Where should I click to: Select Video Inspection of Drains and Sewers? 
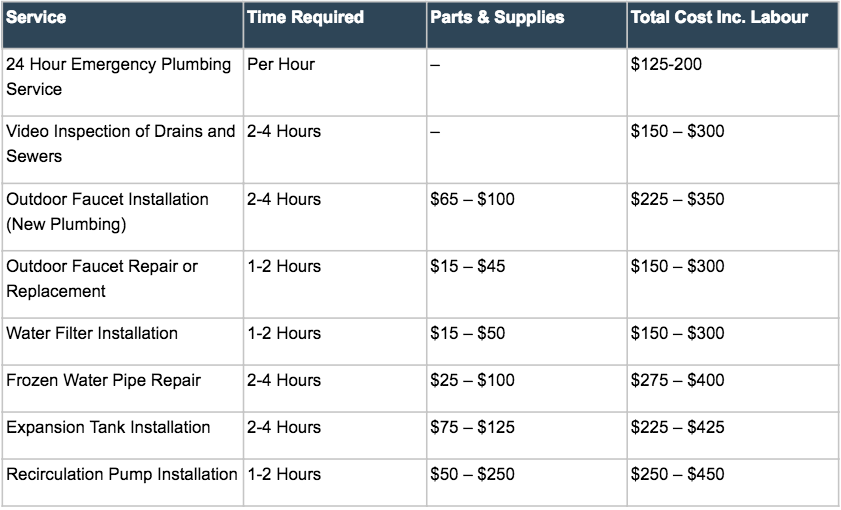(121, 144)
